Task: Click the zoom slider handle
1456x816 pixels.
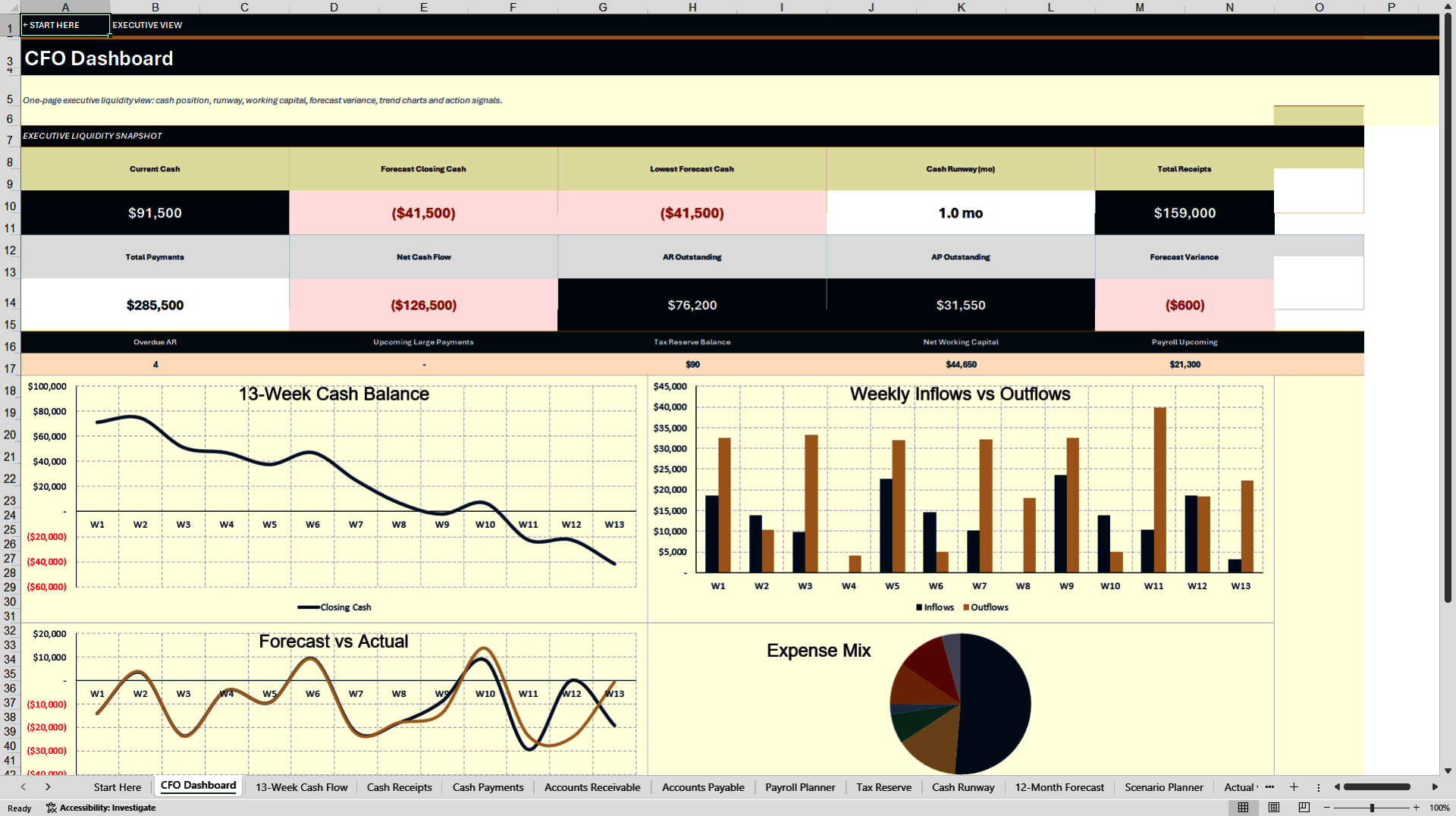Action: (x=1372, y=808)
